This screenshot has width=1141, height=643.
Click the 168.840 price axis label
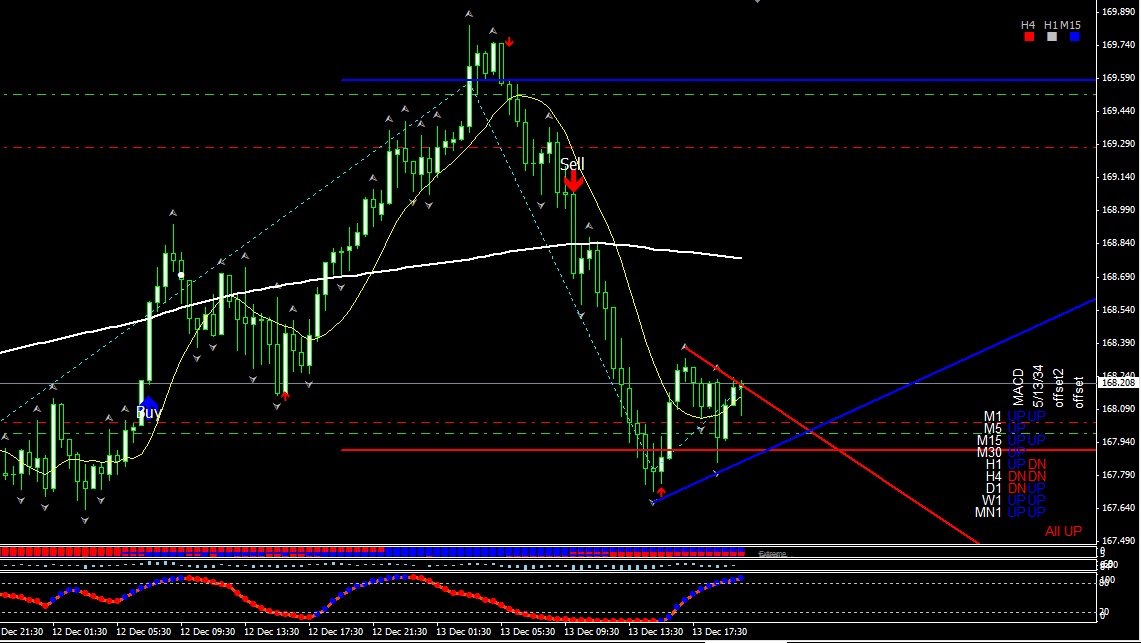[1119, 243]
